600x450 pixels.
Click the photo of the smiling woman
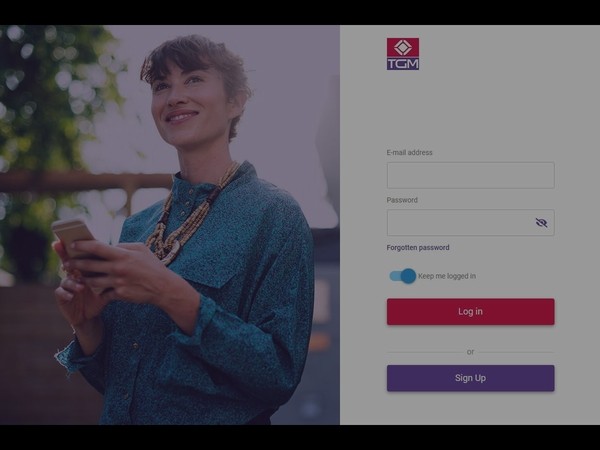170,225
